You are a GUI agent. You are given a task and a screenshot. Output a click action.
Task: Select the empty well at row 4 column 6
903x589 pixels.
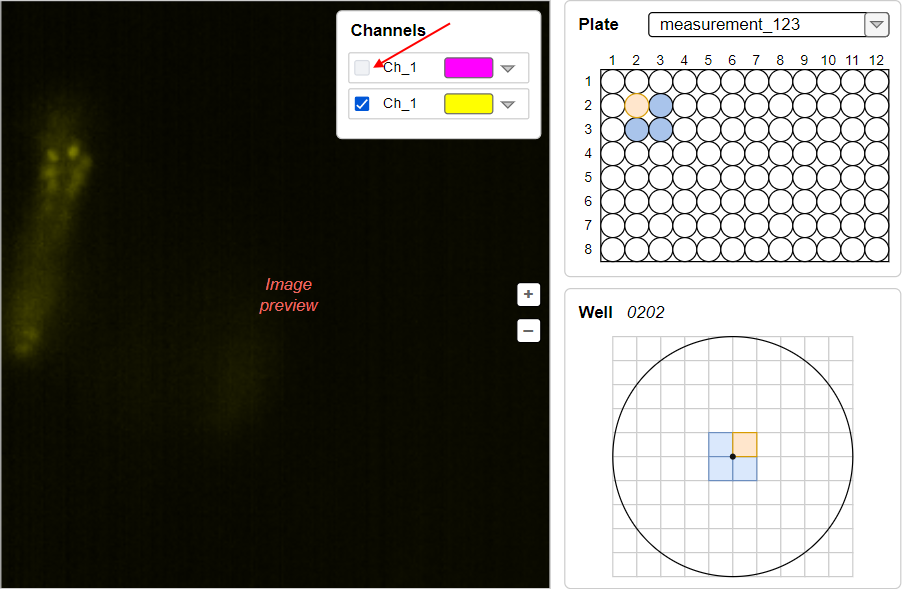pyautogui.click(x=733, y=153)
